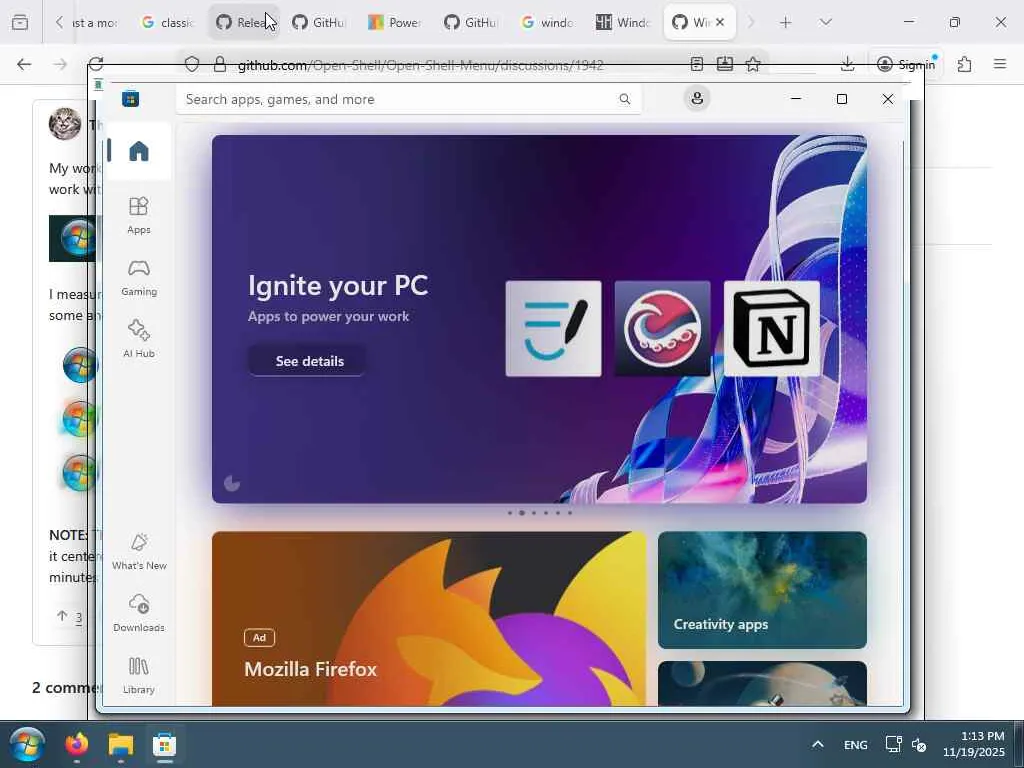
Task: Open the Home page in Microsoft Store sidebar
Action: (x=138, y=152)
